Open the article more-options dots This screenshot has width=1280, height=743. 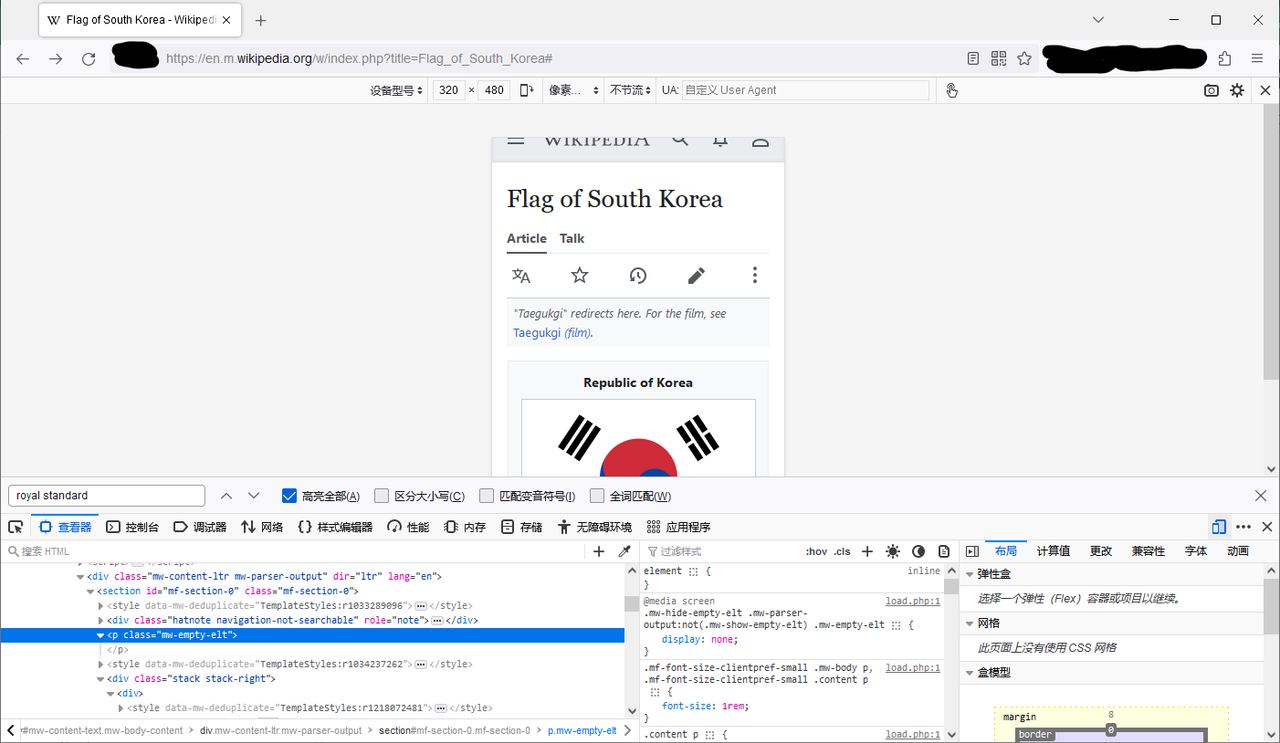[755, 275]
